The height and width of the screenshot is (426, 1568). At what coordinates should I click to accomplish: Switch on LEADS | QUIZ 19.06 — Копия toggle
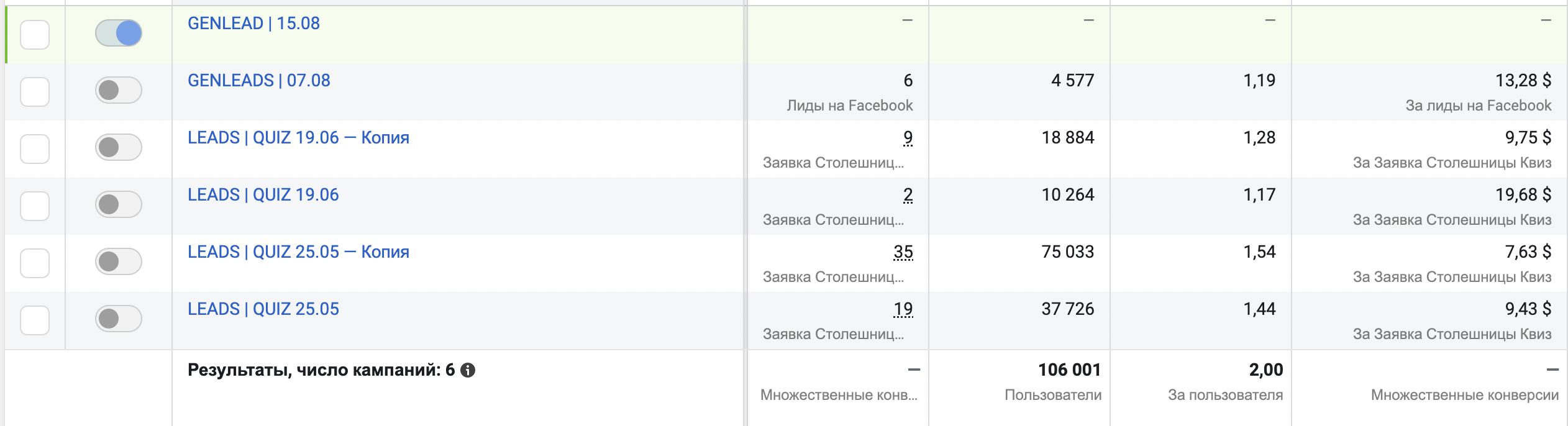(x=118, y=147)
